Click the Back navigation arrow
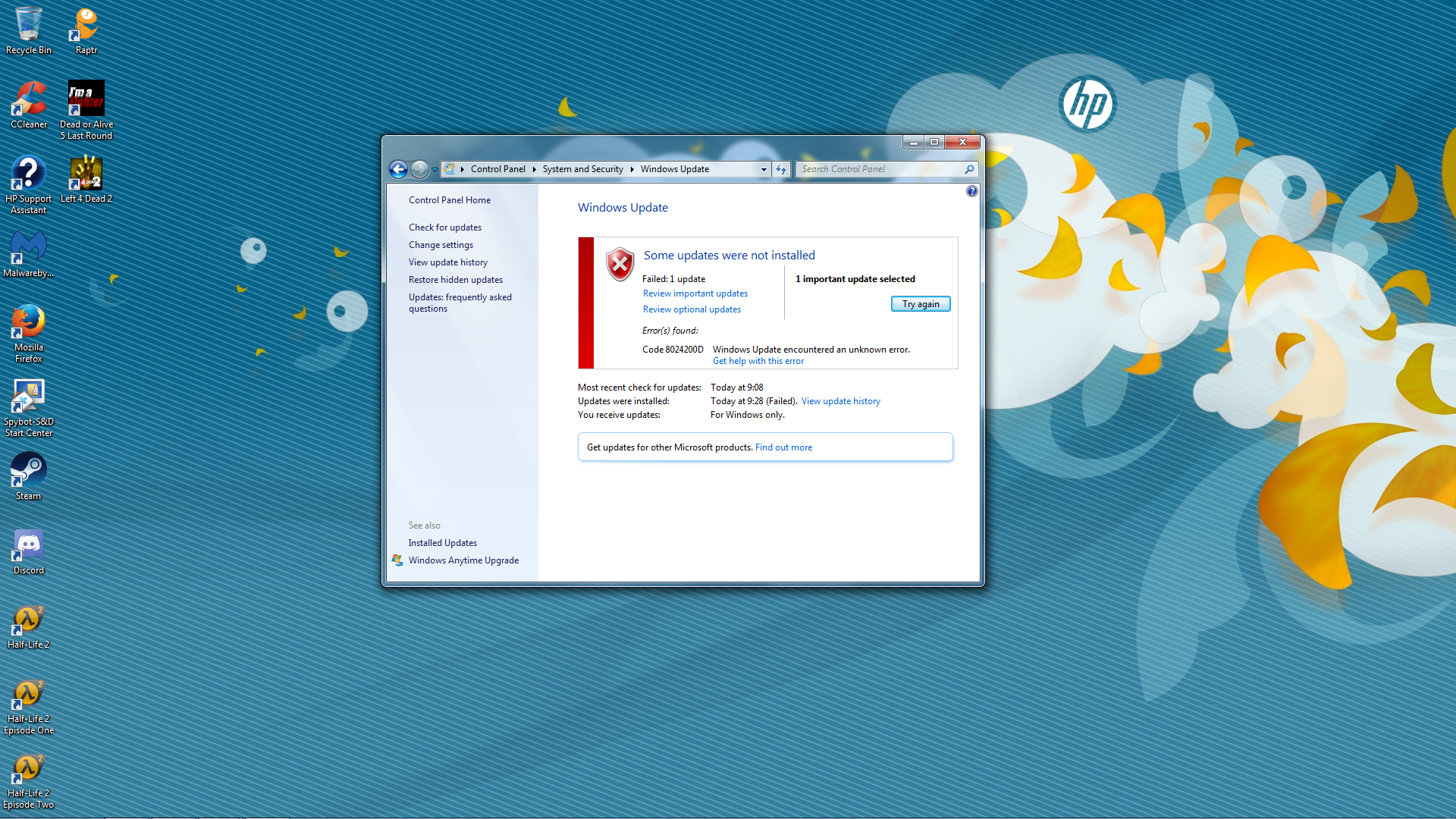Viewport: 1456px width, 819px height. tap(398, 169)
